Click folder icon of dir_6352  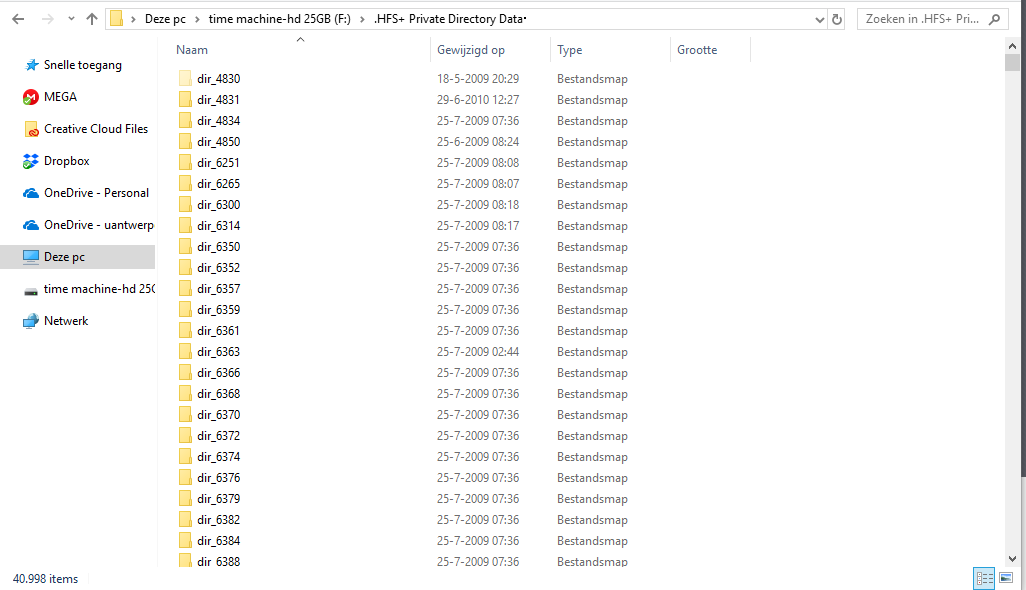click(x=185, y=268)
